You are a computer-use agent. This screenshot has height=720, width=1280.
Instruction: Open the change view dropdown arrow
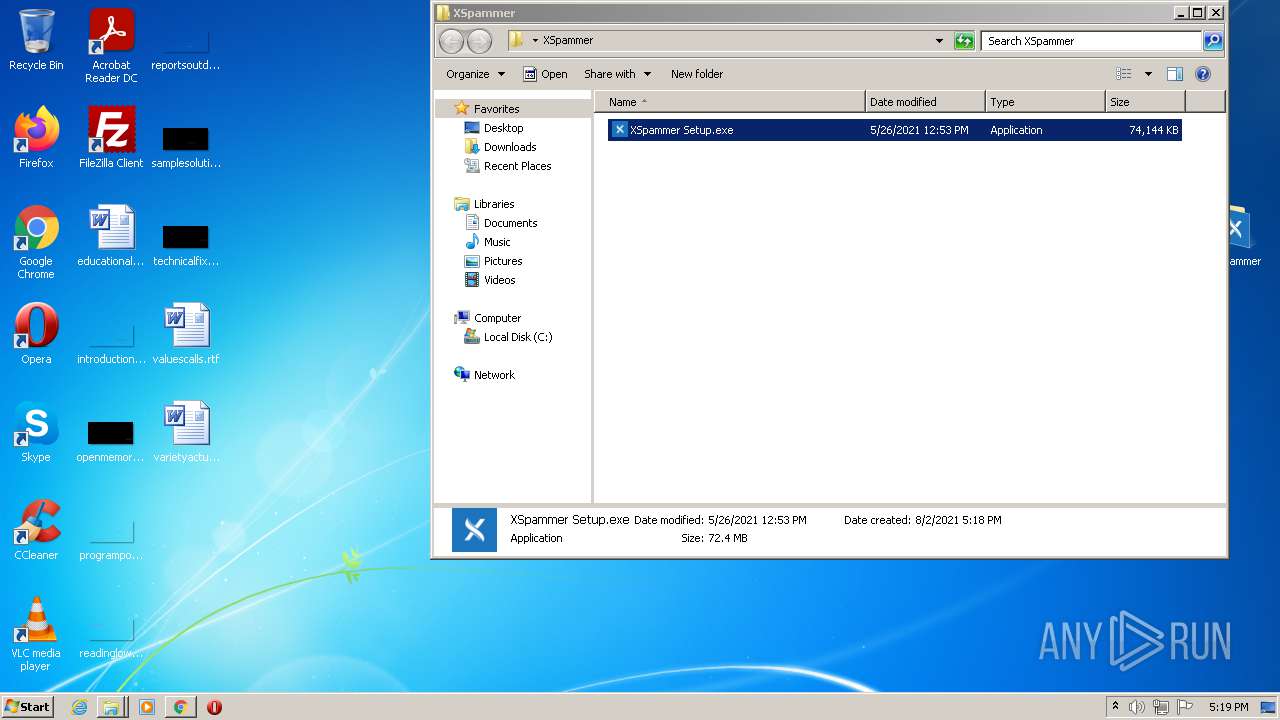click(x=1148, y=74)
